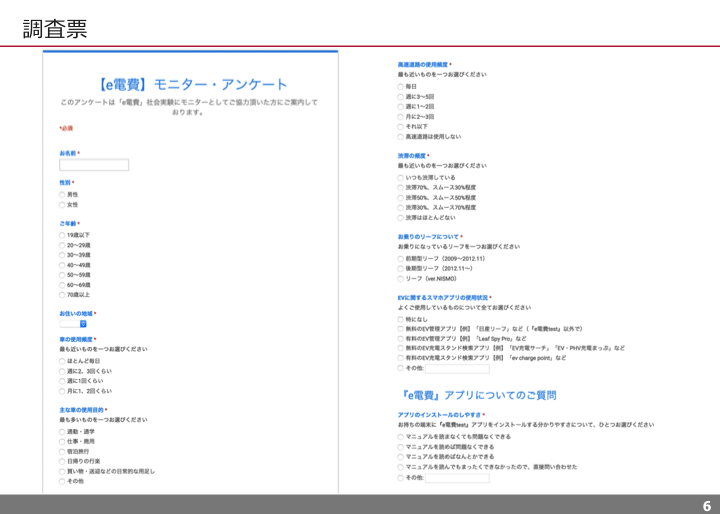
Task: Check 無料のEV充電スタンド検索アプリ checkbox
Action: 400,348
